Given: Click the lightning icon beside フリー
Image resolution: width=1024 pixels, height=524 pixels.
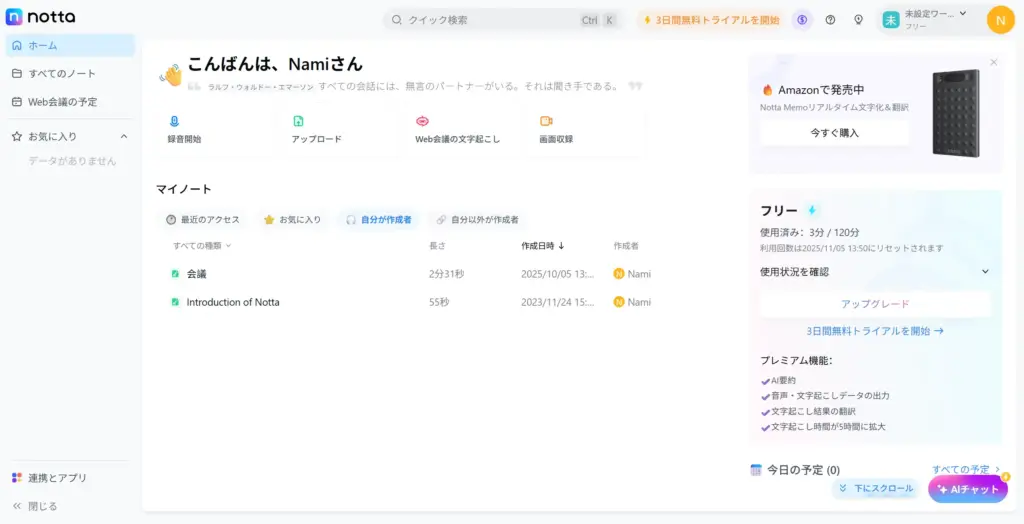Looking at the screenshot, I should 812,210.
